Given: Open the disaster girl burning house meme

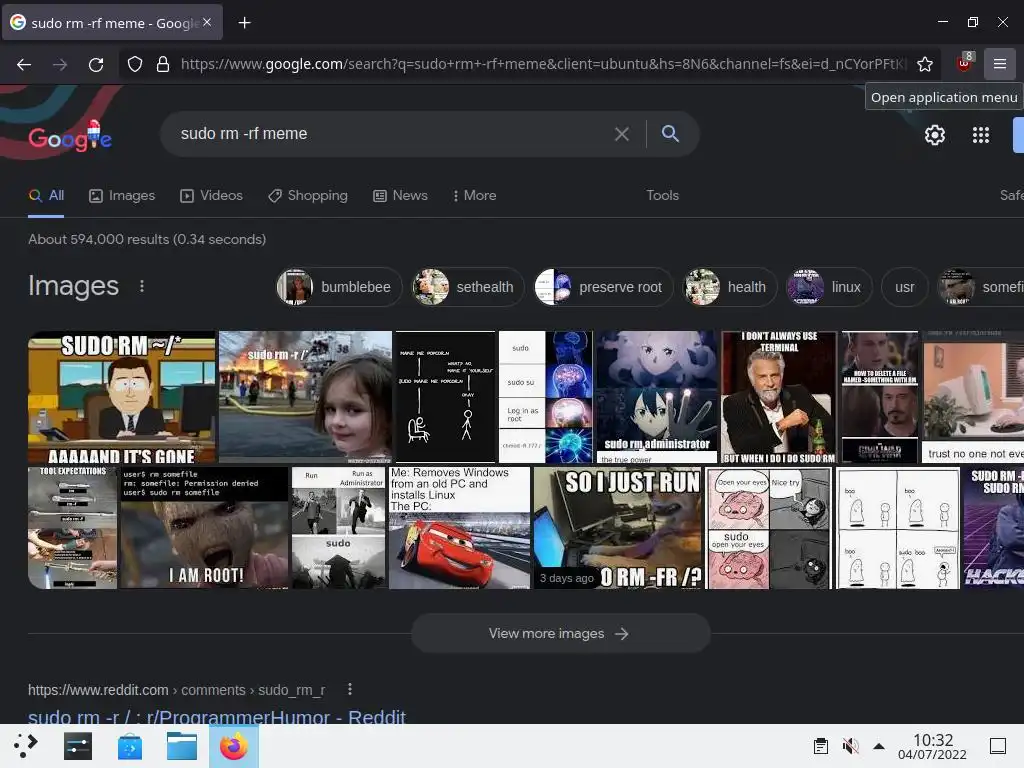Looking at the screenshot, I should (x=305, y=397).
